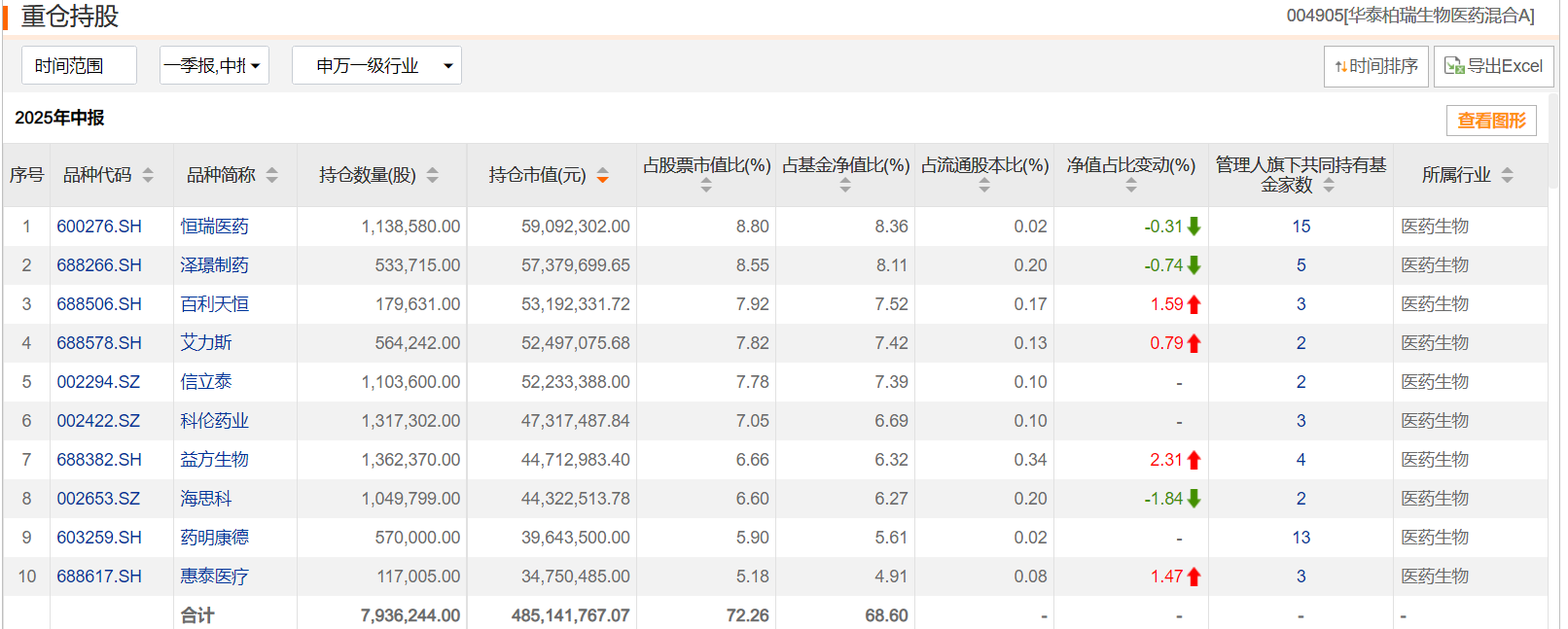This screenshot has height=629, width=1568.
Task: Click green down arrow in 泽璟制药 row
Action: pos(1194,265)
